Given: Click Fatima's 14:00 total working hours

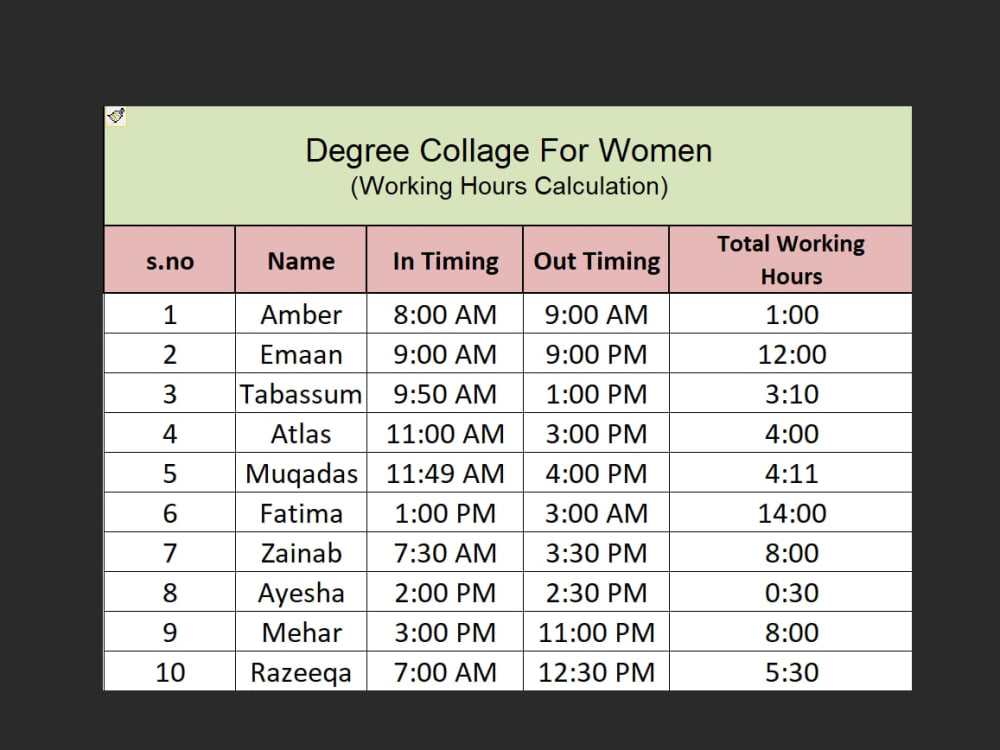Looking at the screenshot, I should pos(791,513).
